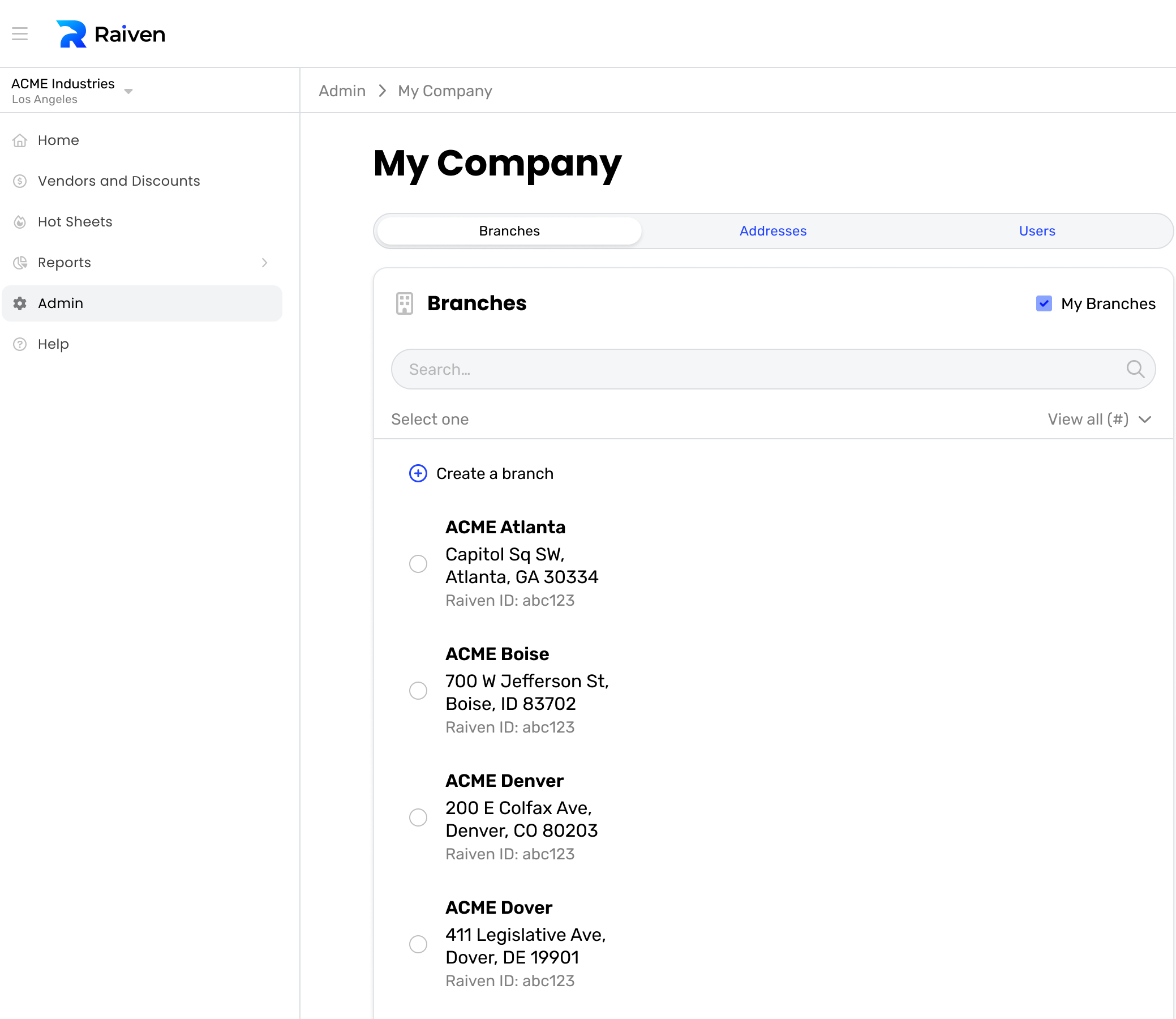Select the ACME Atlanta radio button
Screen dimensions: 1176x1019
(x=418, y=564)
